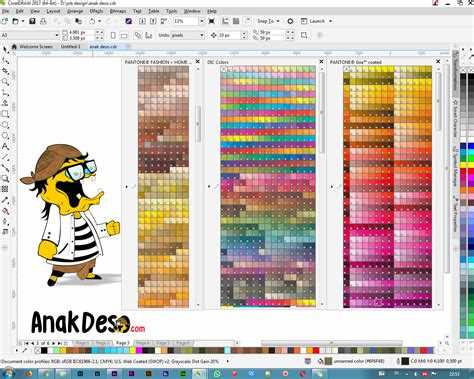This screenshot has height=379, width=474.
Task: Set the page orientation to Landscape
Action: pos(124,35)
